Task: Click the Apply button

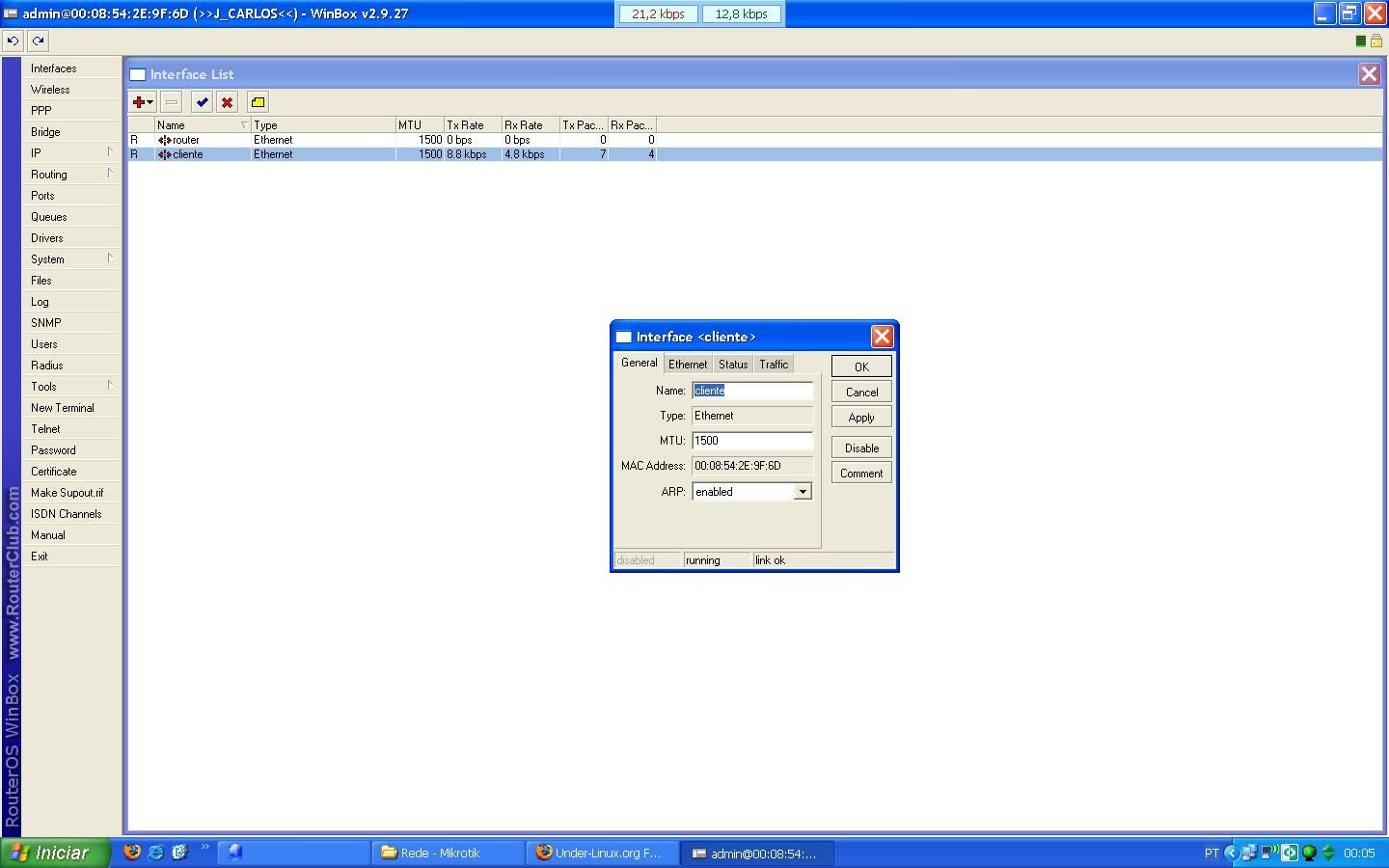Action: pos(861,418)
